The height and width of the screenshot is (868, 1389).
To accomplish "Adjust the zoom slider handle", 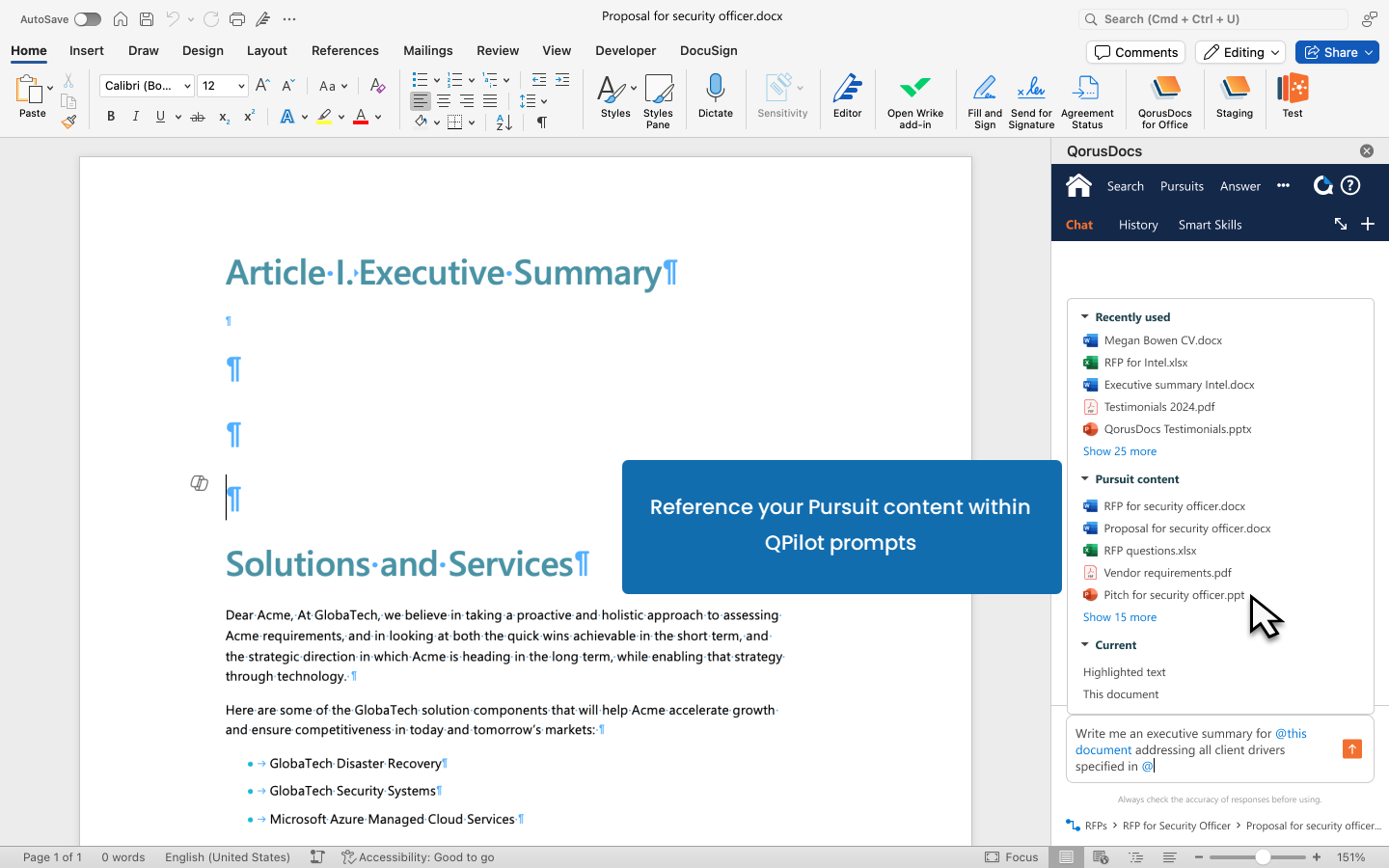I will [x=1262, y=856].
